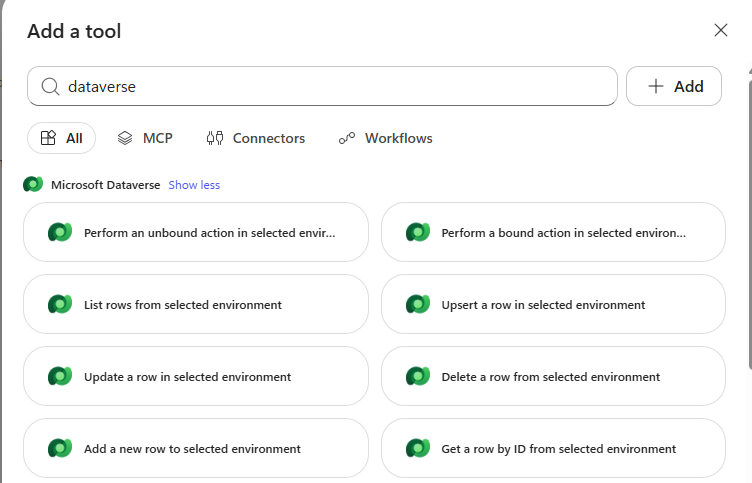This screenshot has height=483, width=752.
Task: Click the icon on Get a row by ID card
Action: [x=418, y=448]
